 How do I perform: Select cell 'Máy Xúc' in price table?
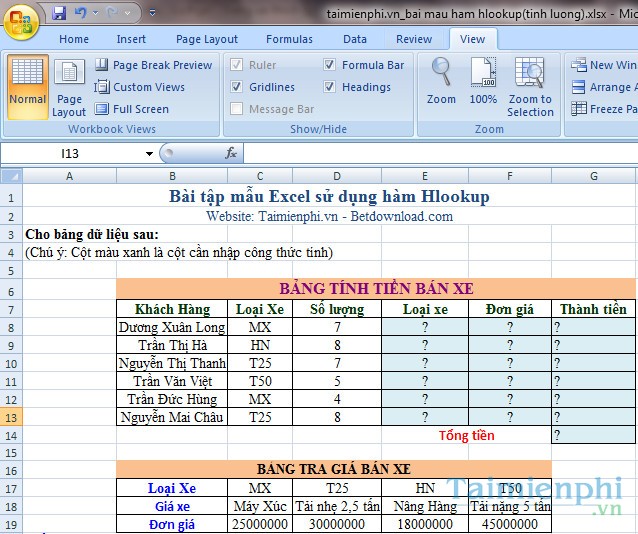pos(260,506)
